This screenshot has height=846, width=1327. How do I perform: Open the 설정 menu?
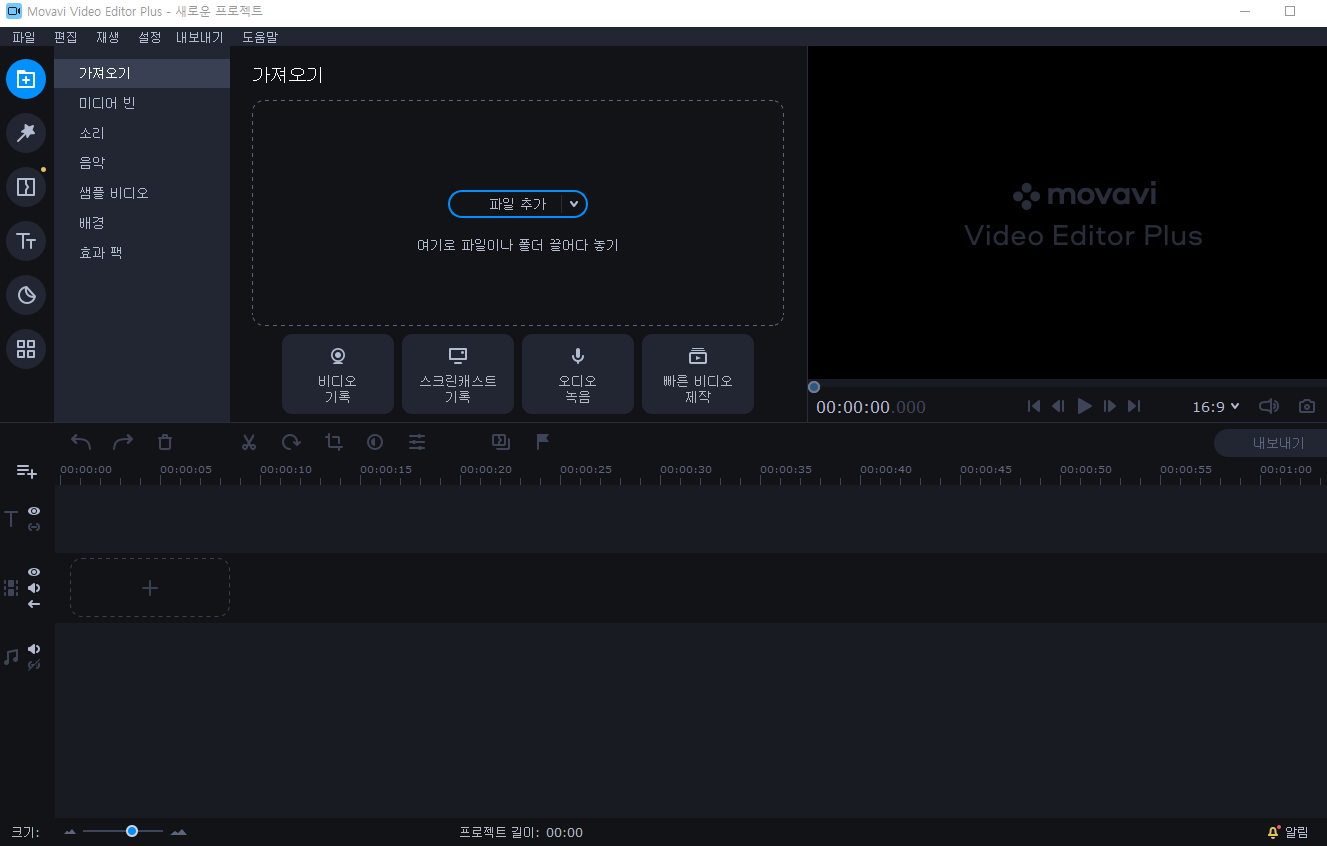149,37
